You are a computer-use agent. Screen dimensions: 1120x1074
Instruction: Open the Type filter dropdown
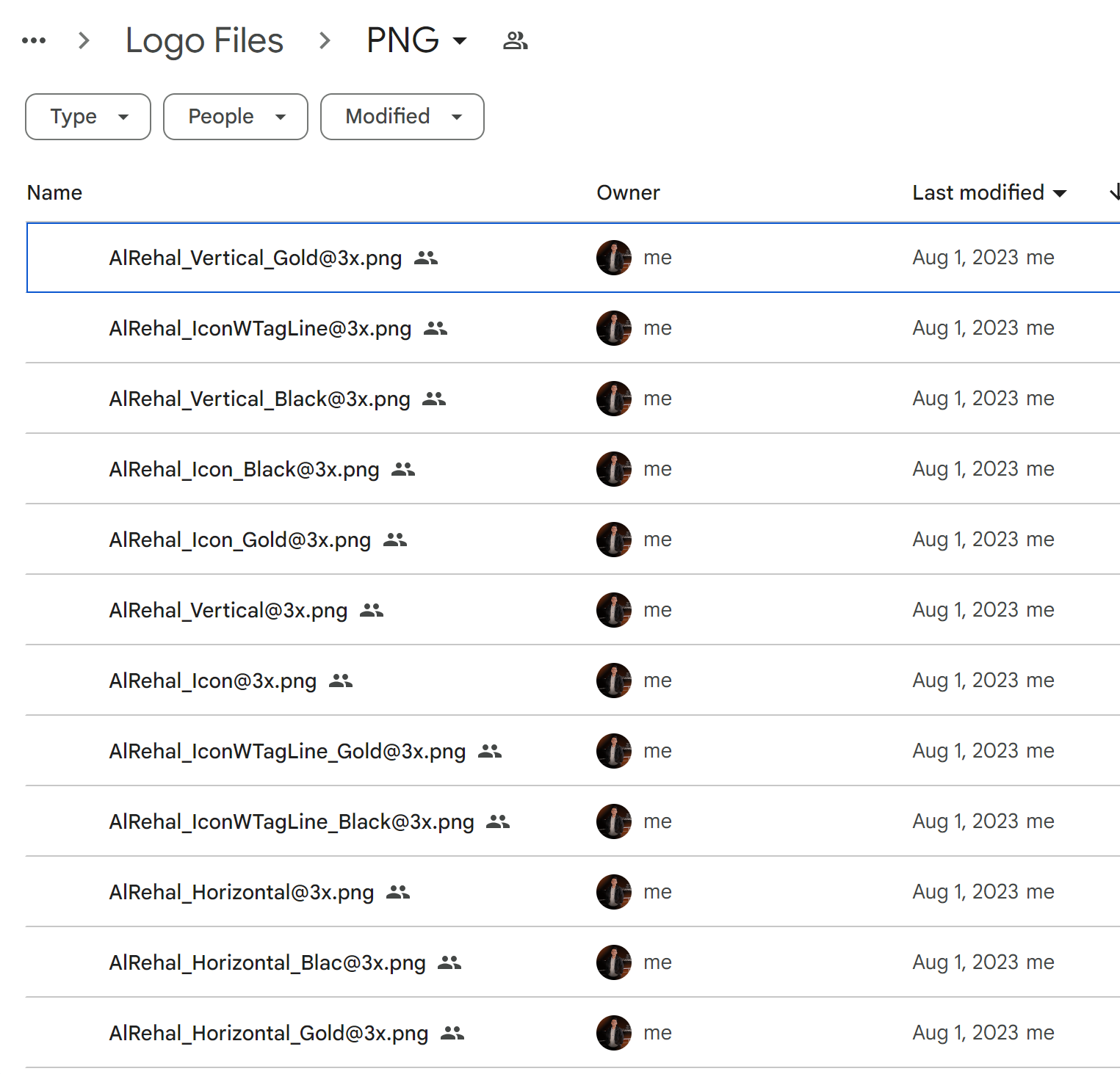click(88, 117)
